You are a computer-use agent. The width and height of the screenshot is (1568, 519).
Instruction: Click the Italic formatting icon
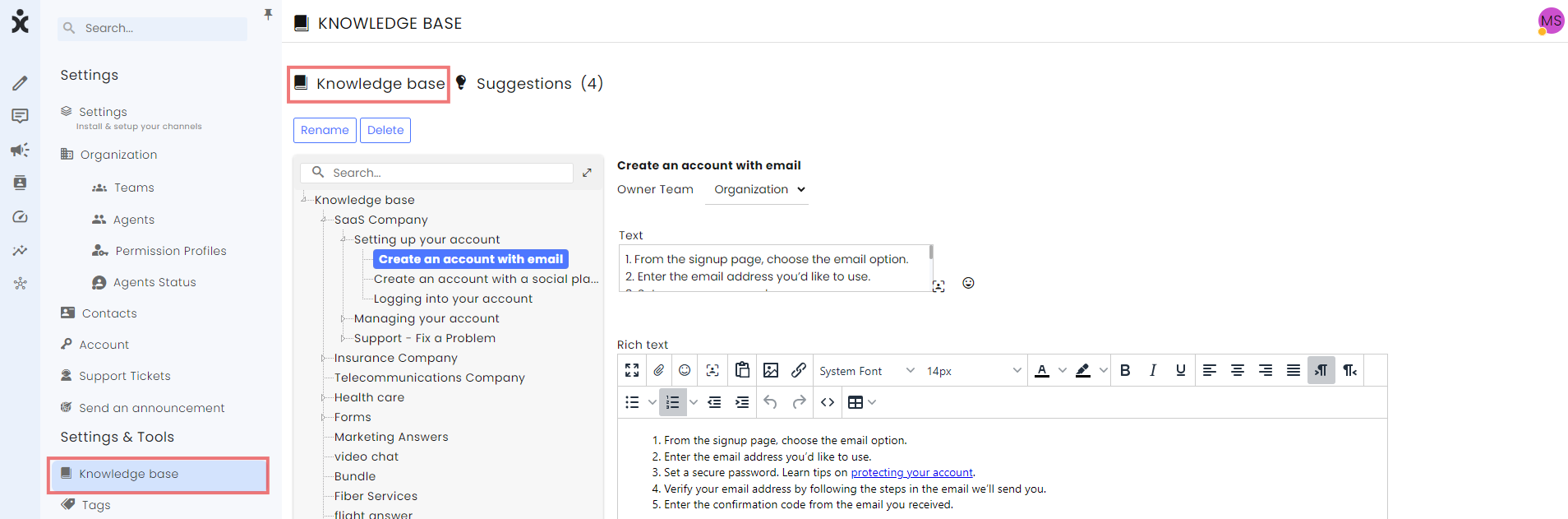point(1153,370)
